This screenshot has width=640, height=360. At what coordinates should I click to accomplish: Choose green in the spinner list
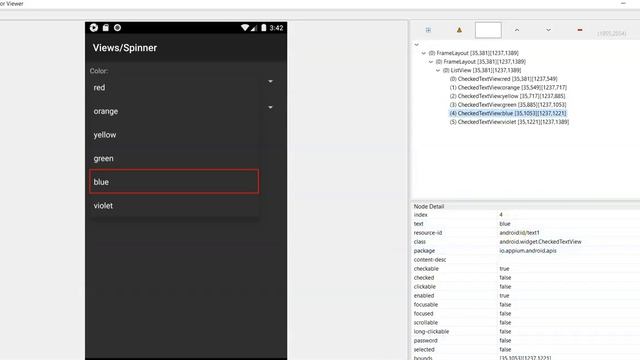(174, 158)
